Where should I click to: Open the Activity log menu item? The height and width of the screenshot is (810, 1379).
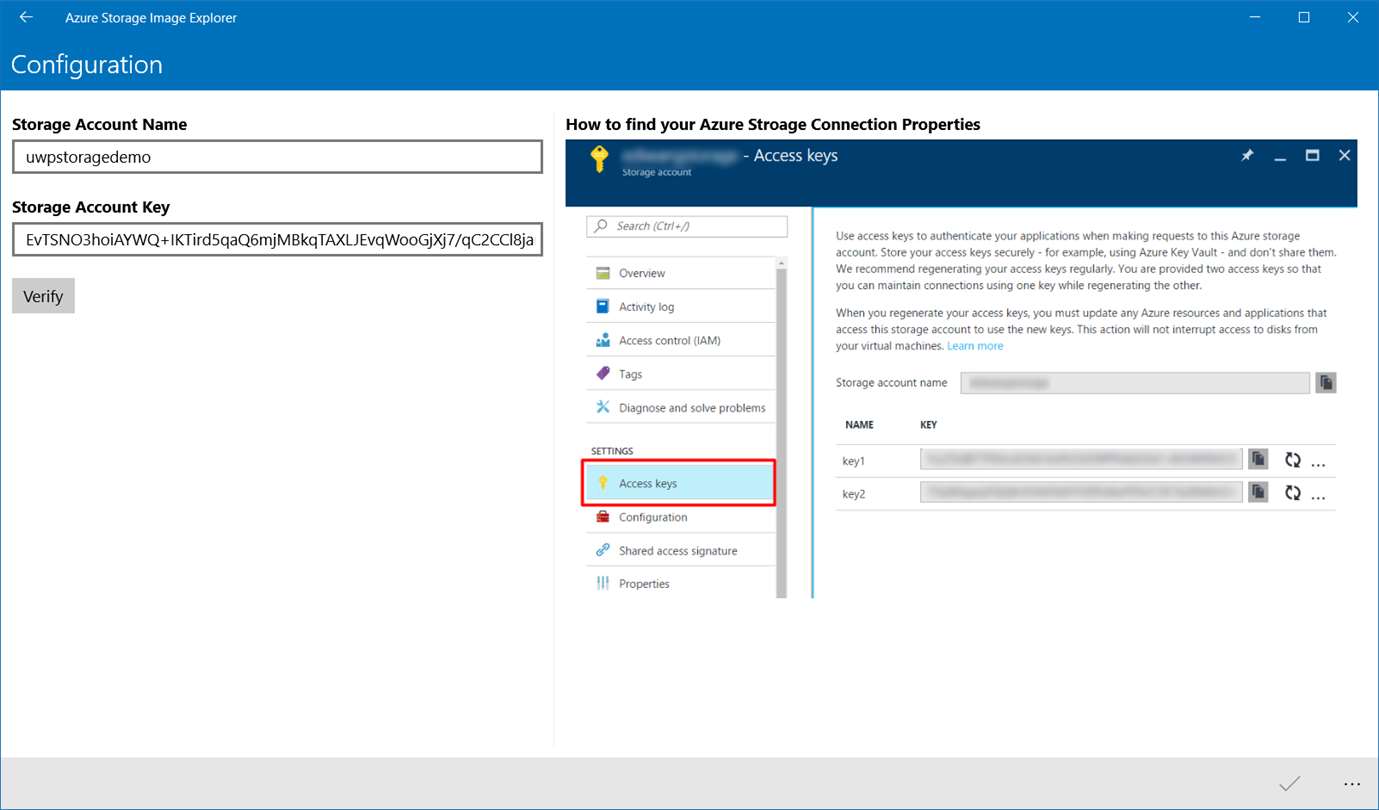pyautogui.click(x=681, y=307)
